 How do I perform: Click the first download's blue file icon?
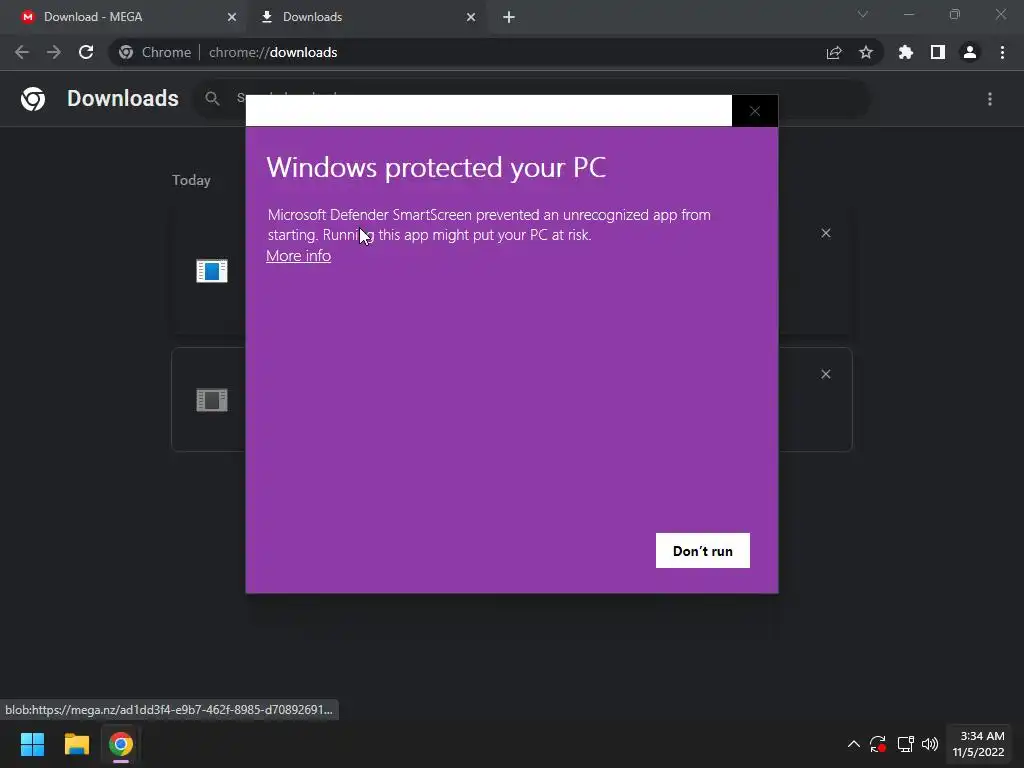pyautogui.click(x=212, y=270)
